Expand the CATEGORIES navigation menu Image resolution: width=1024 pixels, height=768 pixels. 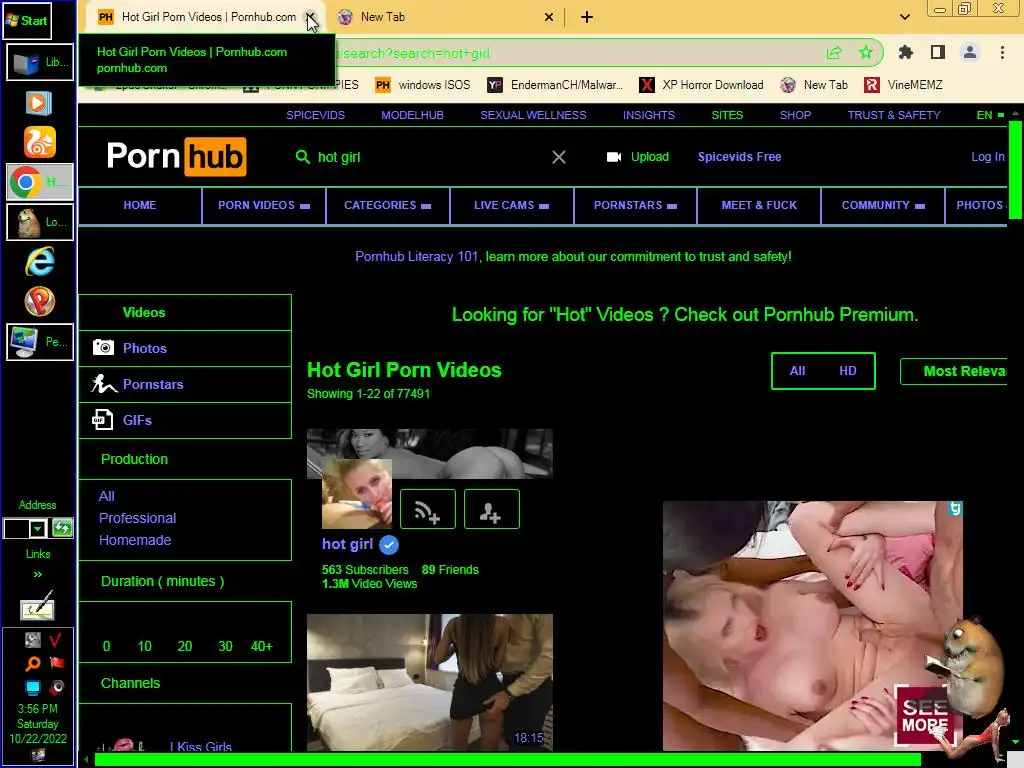pyautogui.click(x=387, y=205)
